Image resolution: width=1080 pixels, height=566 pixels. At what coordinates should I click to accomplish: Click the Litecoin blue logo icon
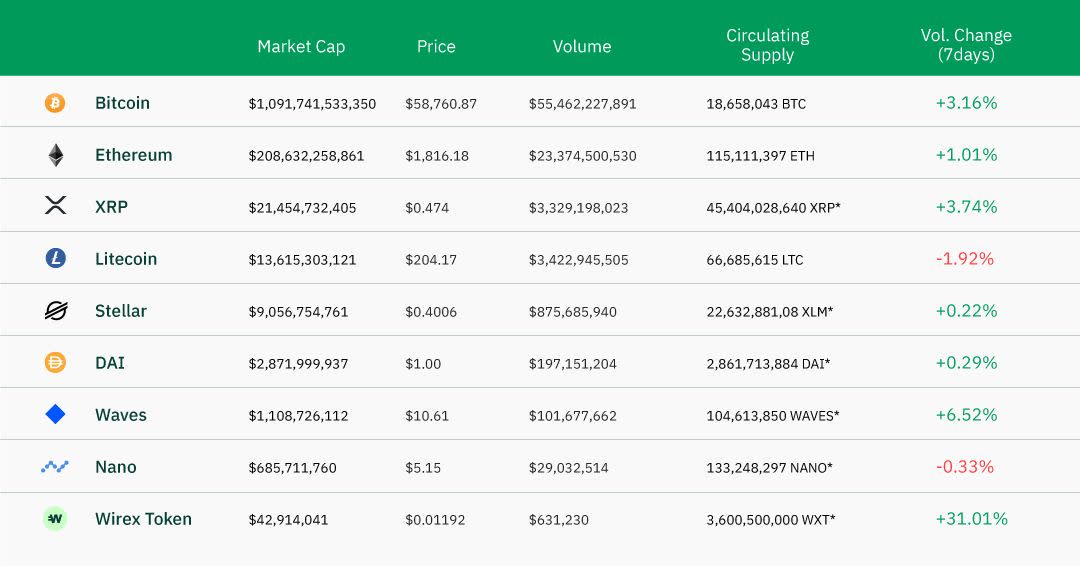click(x=55, y=258)
